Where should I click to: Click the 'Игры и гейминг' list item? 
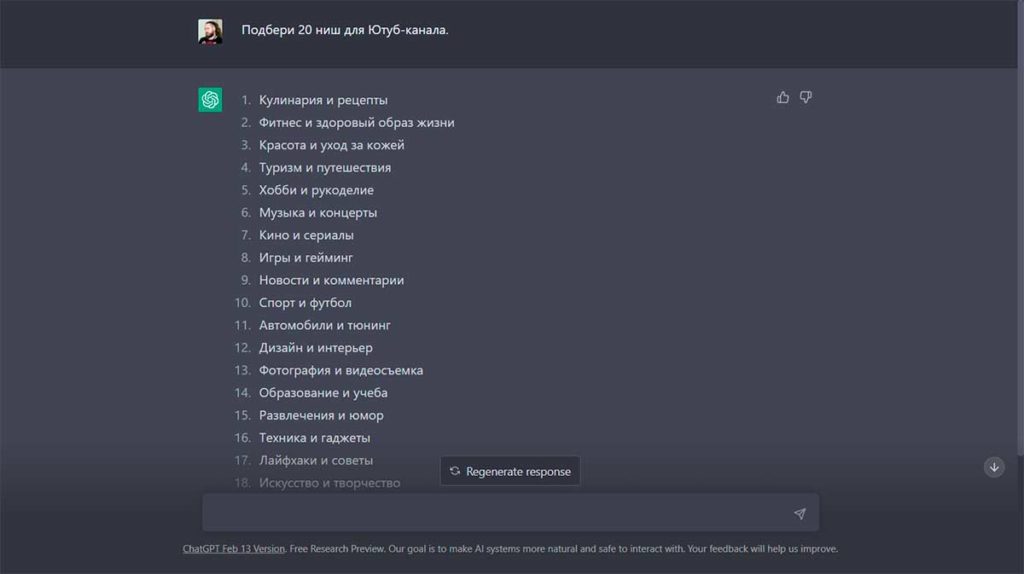click(306, 258)
